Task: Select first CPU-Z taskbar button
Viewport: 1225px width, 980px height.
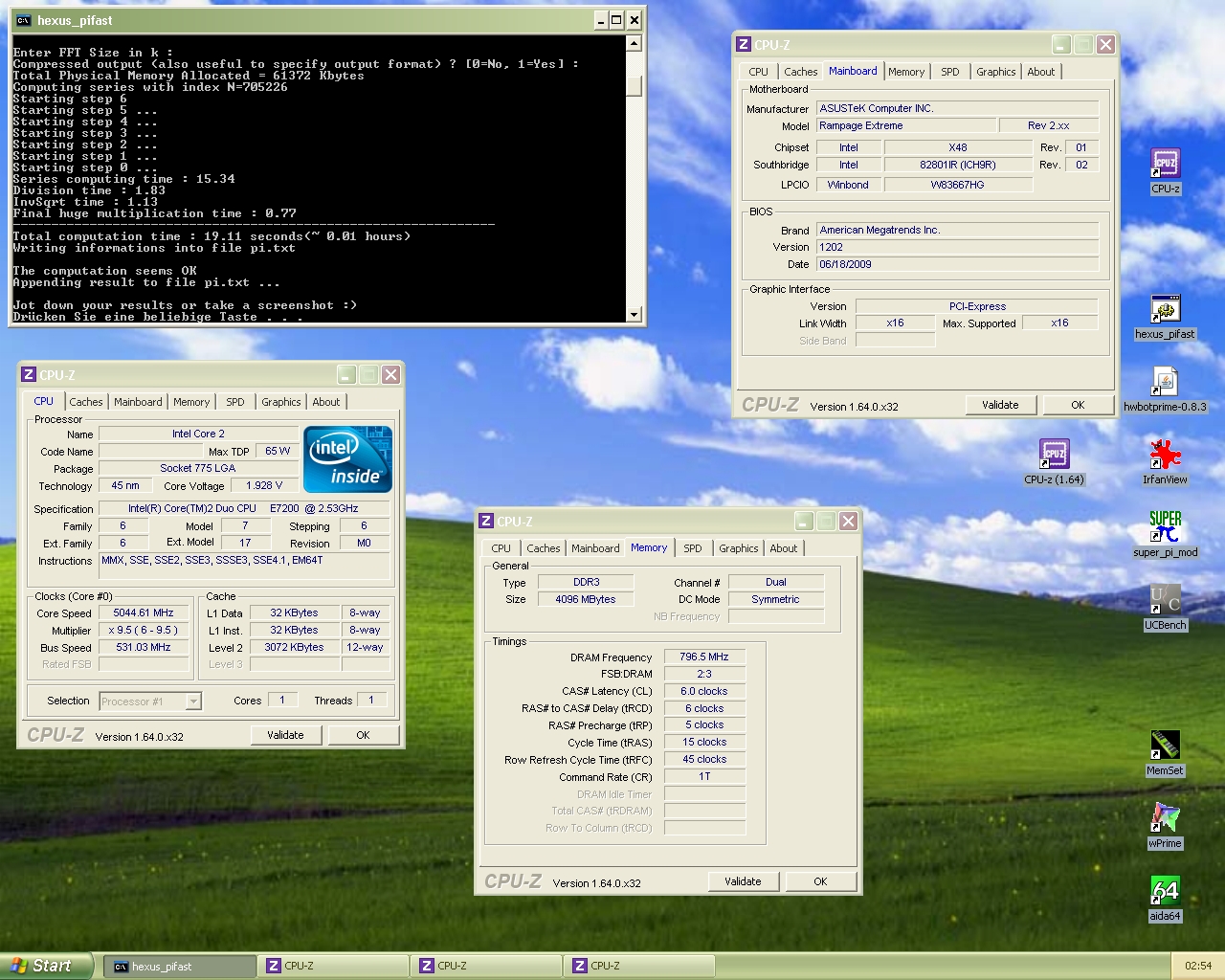Action: 332,967
